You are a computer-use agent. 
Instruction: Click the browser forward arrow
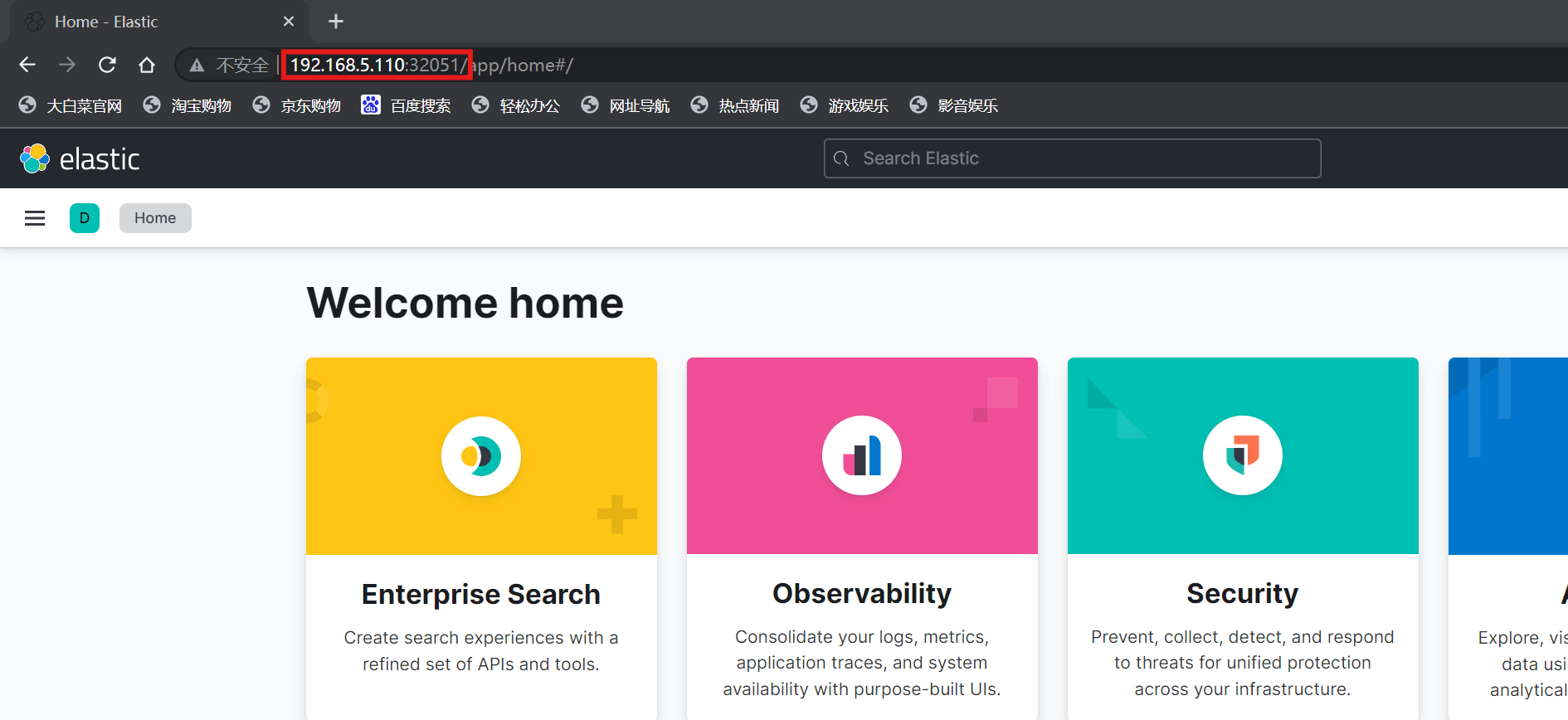click(67, 65)
